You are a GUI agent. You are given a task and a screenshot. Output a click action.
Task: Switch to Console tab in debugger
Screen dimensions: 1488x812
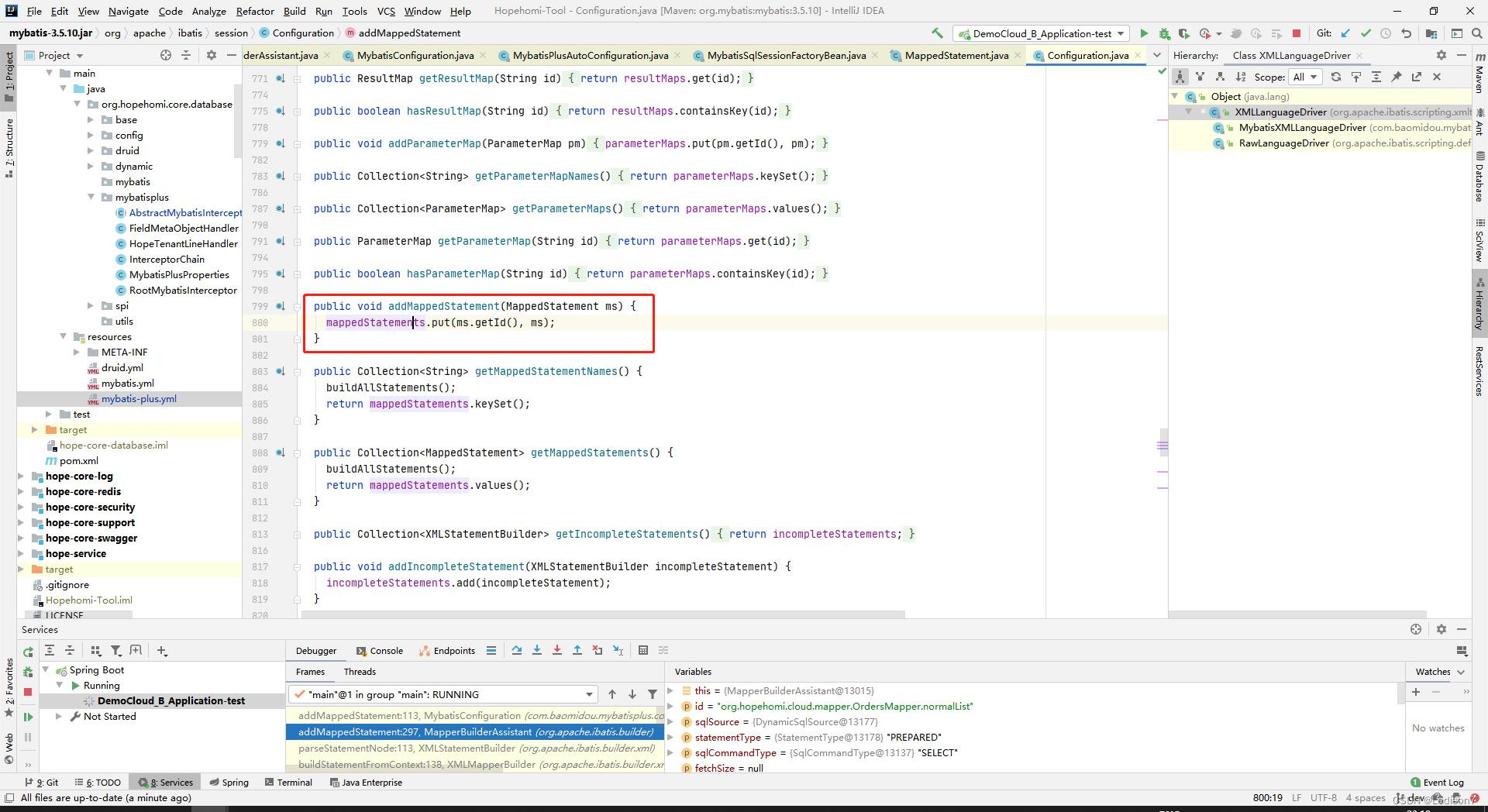pos(380,651)
